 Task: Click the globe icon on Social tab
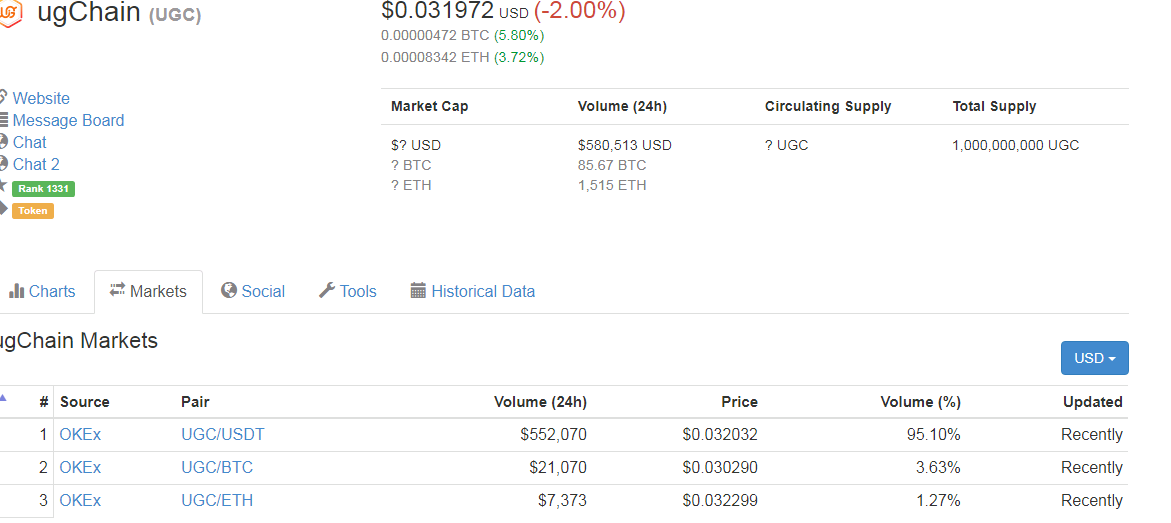point(229,290)
